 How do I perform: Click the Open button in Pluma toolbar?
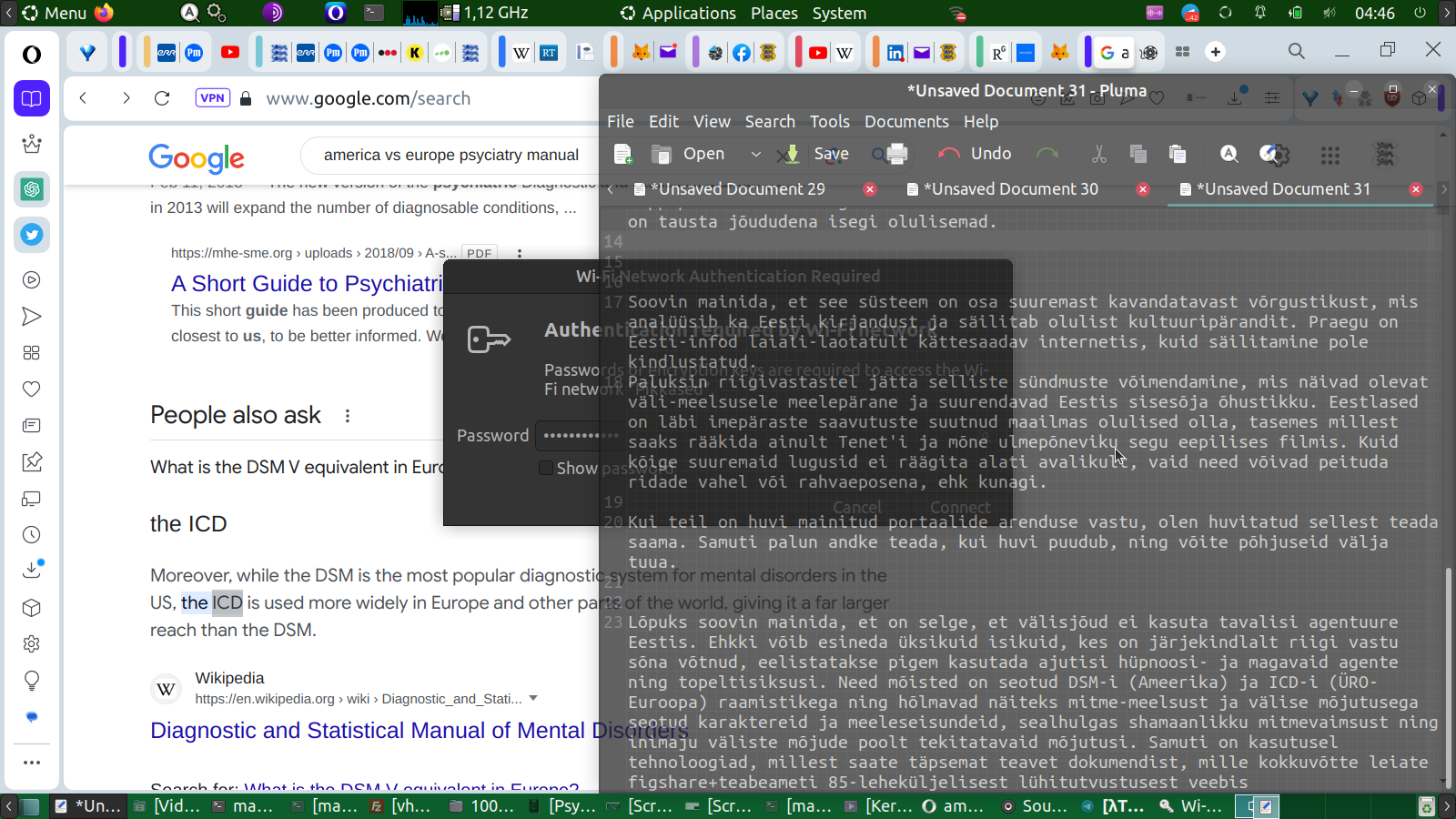pyautogui.click(x=689, y=155)
